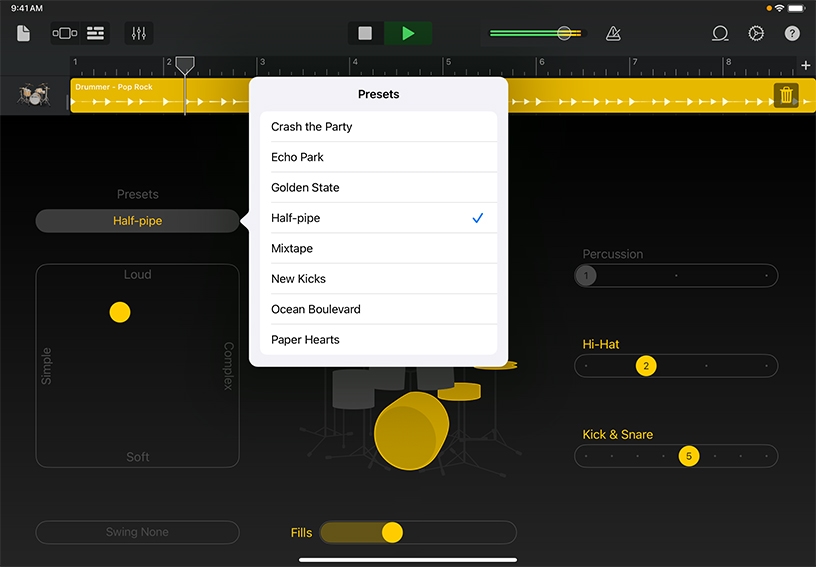Open the Swing None selector

pos(137,532)
